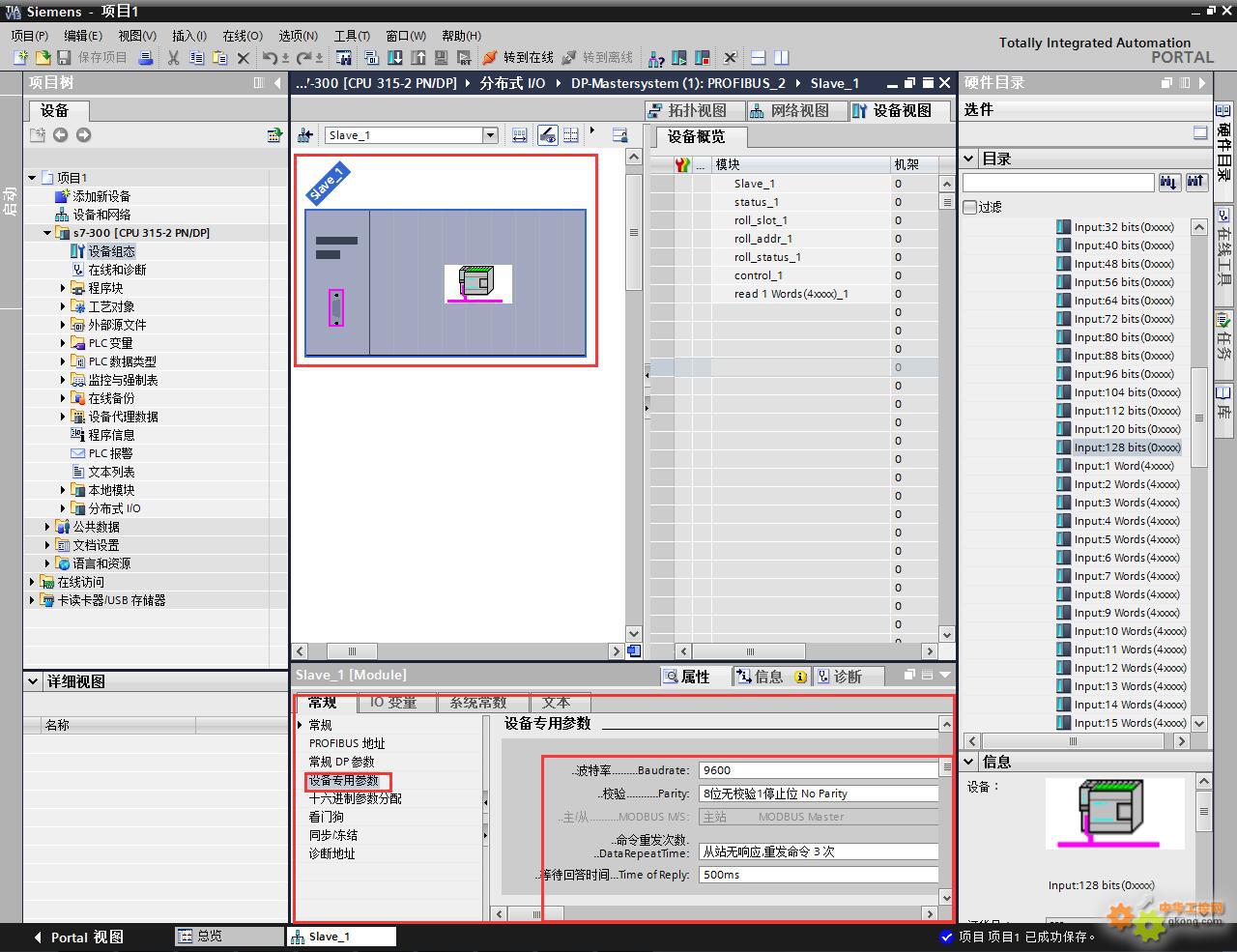Screen dimensions: 1237x952
Task: Click the Parity 8位无校验1停止位 field
Action: [x=819, y=793]
